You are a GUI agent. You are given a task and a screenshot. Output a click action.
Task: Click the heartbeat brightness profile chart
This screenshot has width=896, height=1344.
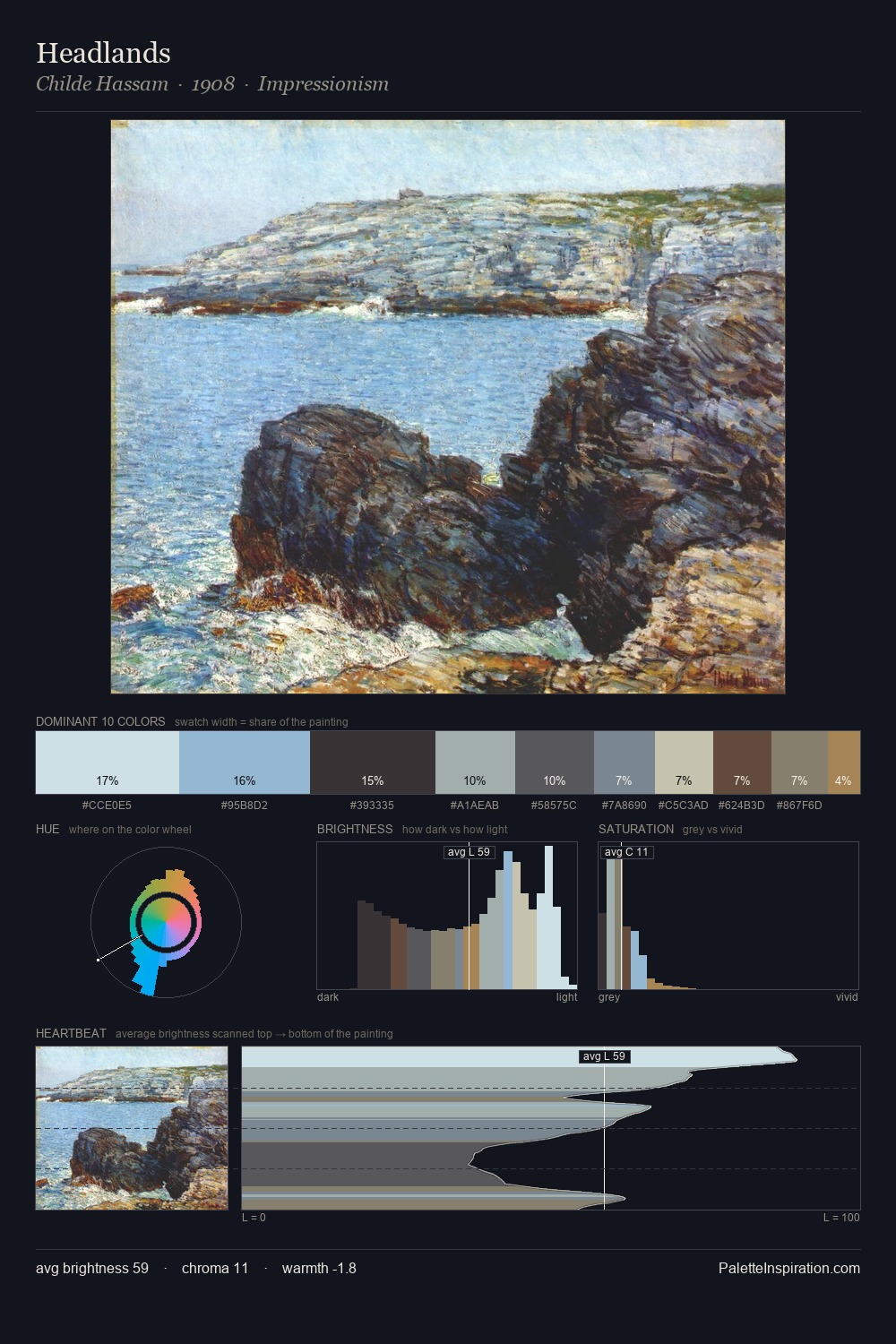pos(551,1128)
